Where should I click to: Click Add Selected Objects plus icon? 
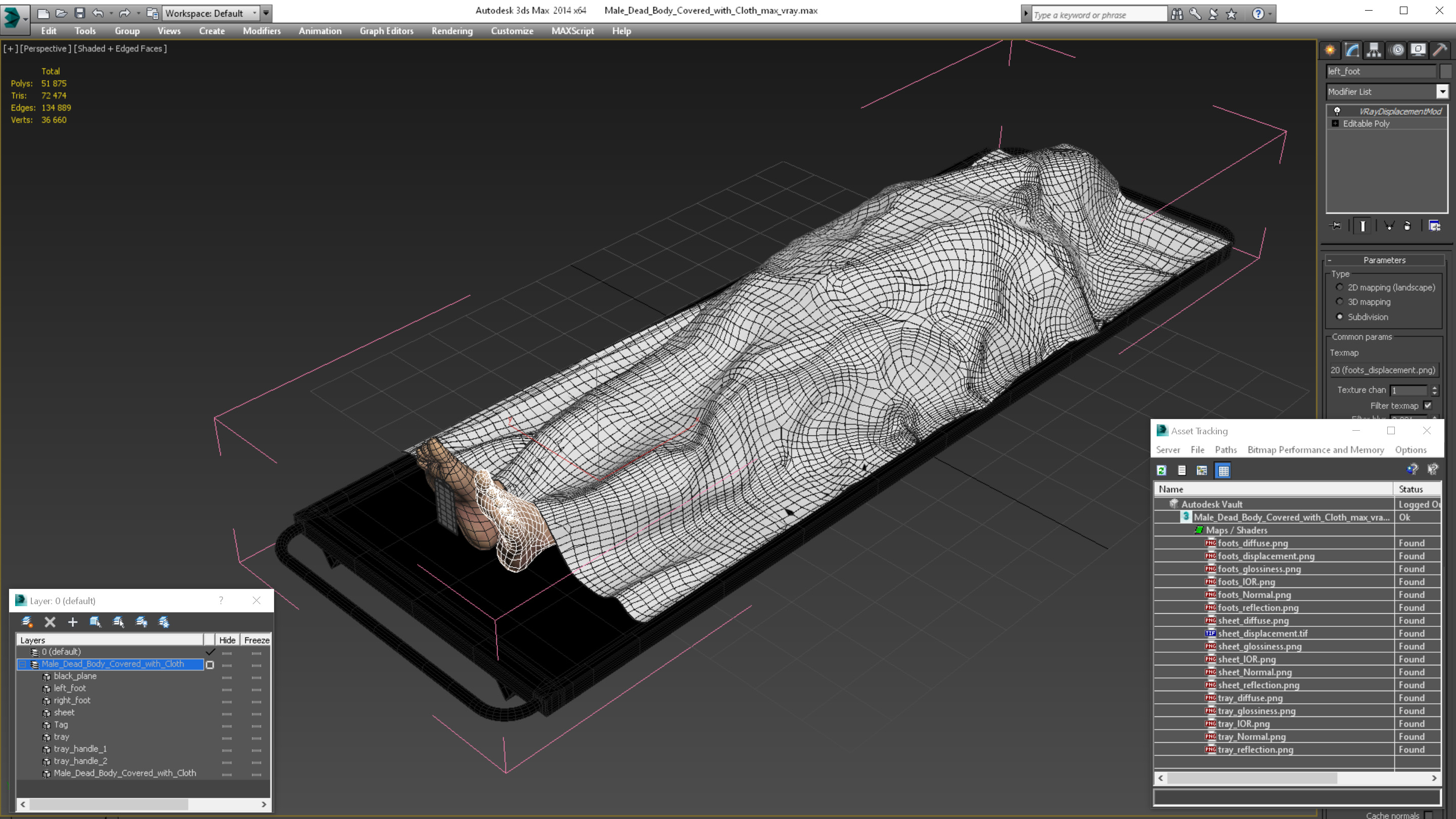pyautogui.click(x=73, y=622)
